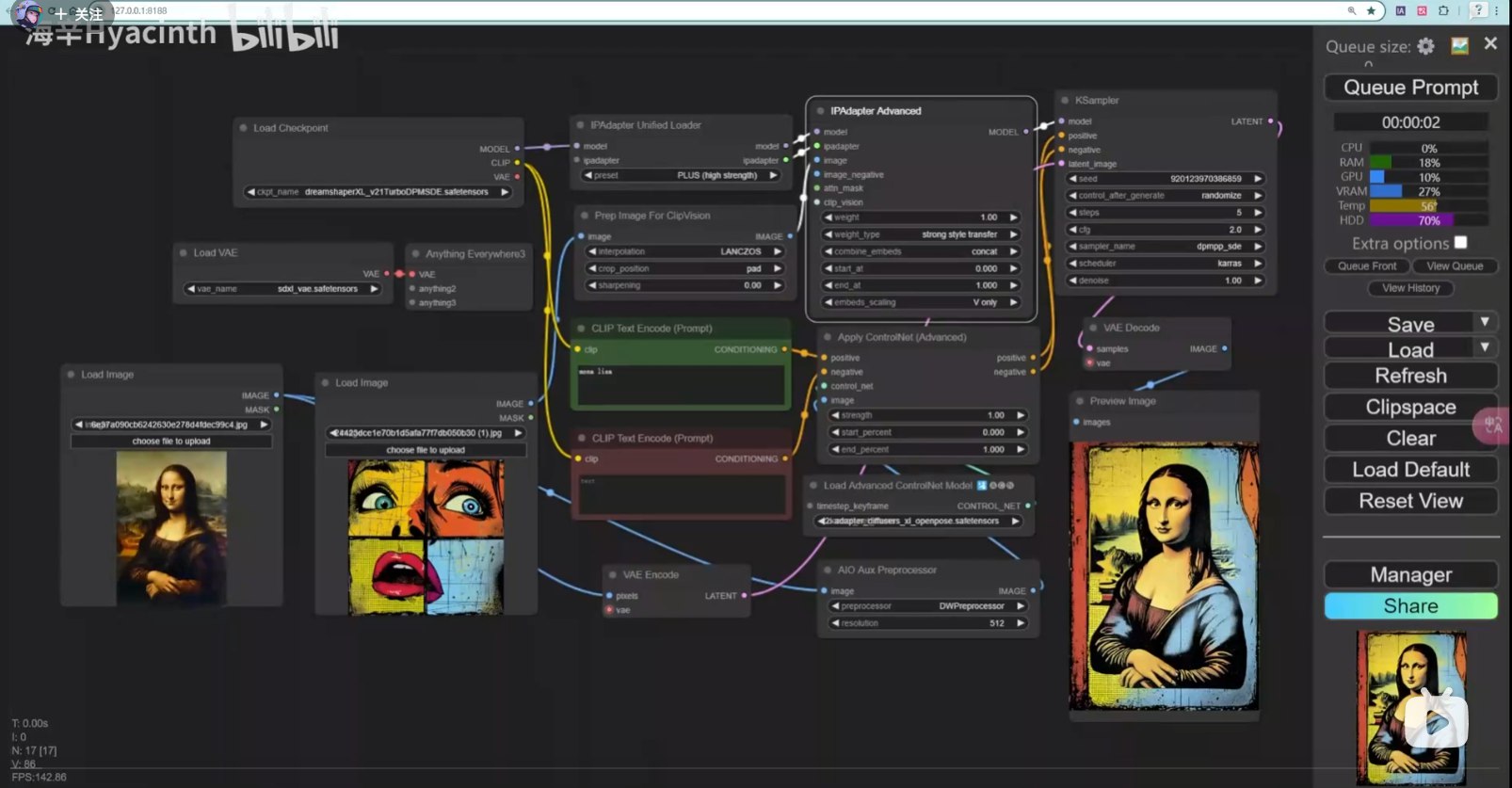Open the sampler_name dropdown in KSampler
1512x788 pixels.
[x=1165, y=247]
